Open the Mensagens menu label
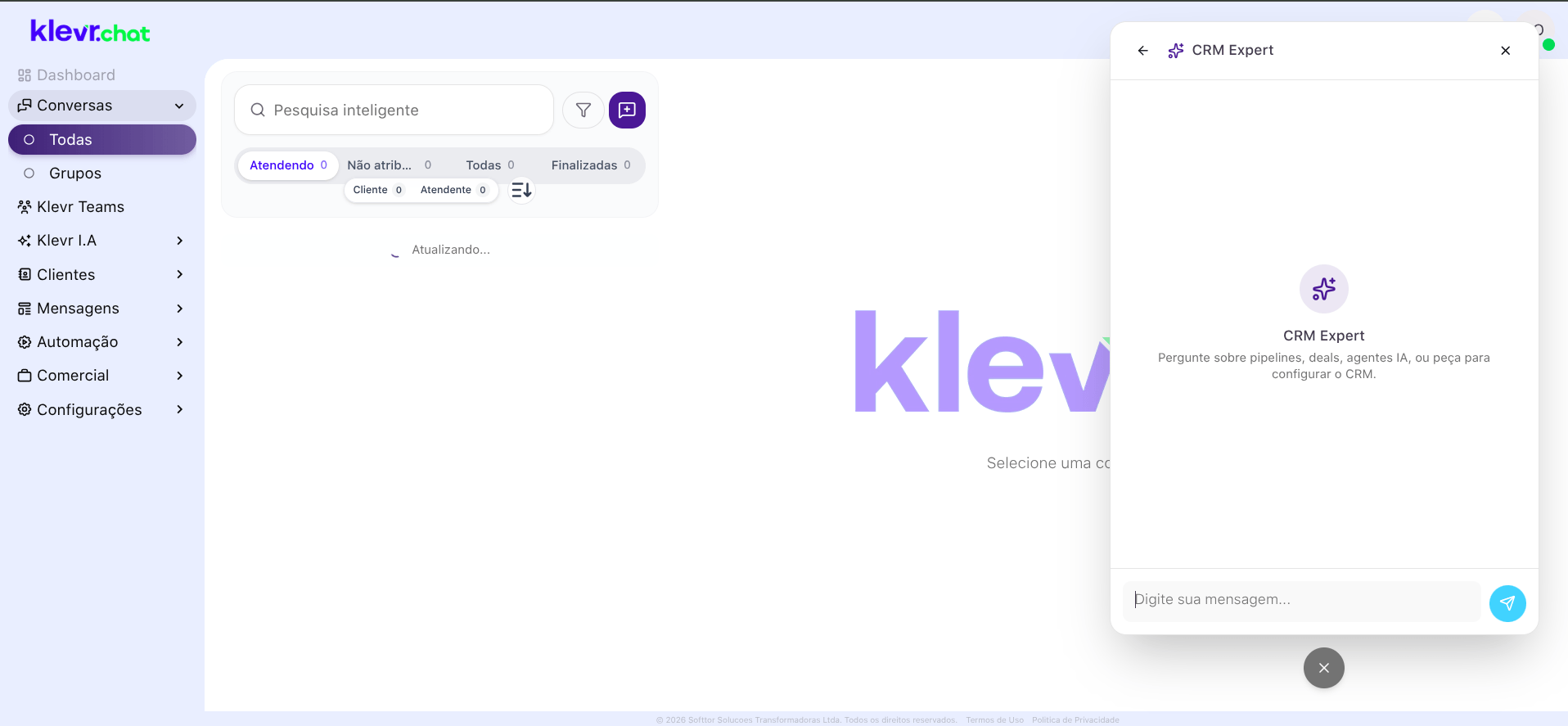1568x726 pixels. click(78, 309)
